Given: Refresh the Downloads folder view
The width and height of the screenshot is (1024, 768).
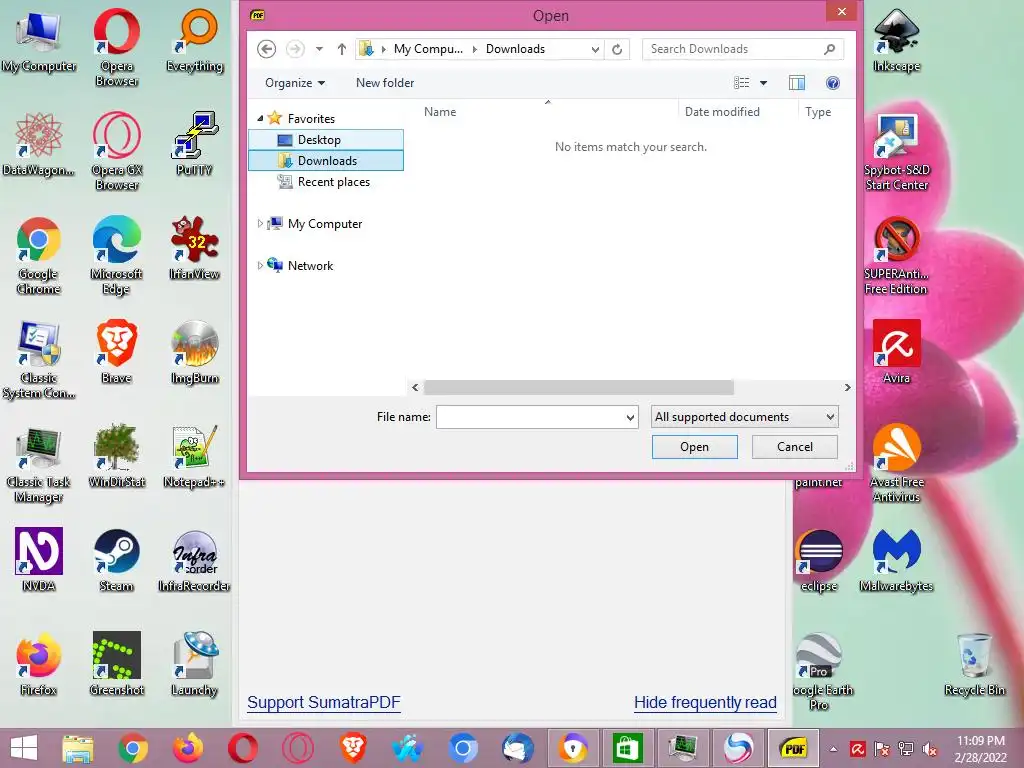Looking at the screenshot, I should click(x=616, y=49).
